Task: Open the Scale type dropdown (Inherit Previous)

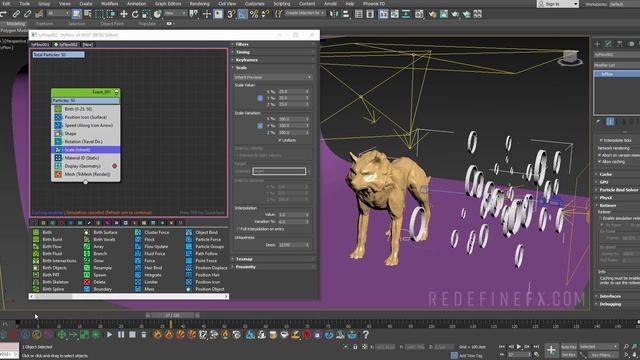Action: (x=273, y=77)
